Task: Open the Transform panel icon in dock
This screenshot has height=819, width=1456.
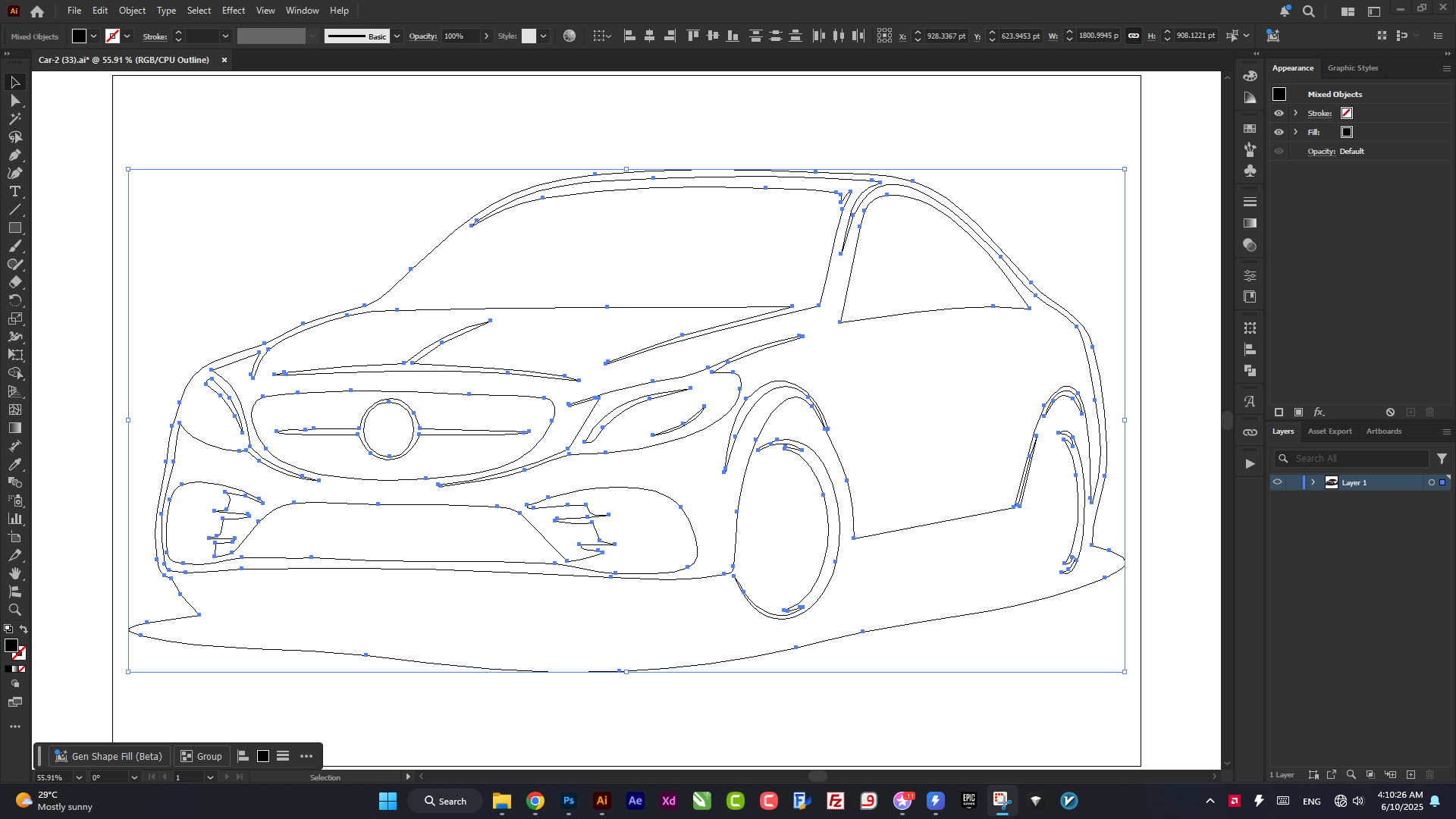Action: pyautogui.click(x=1250, y=328)
